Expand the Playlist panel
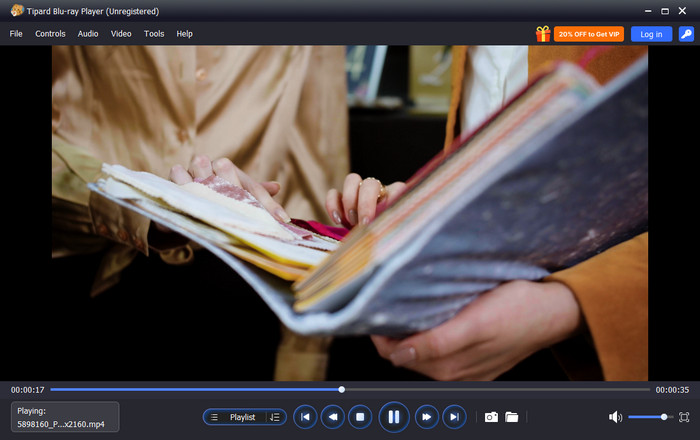The height and width of the screenshot is (440, 700). pos(236,417)
